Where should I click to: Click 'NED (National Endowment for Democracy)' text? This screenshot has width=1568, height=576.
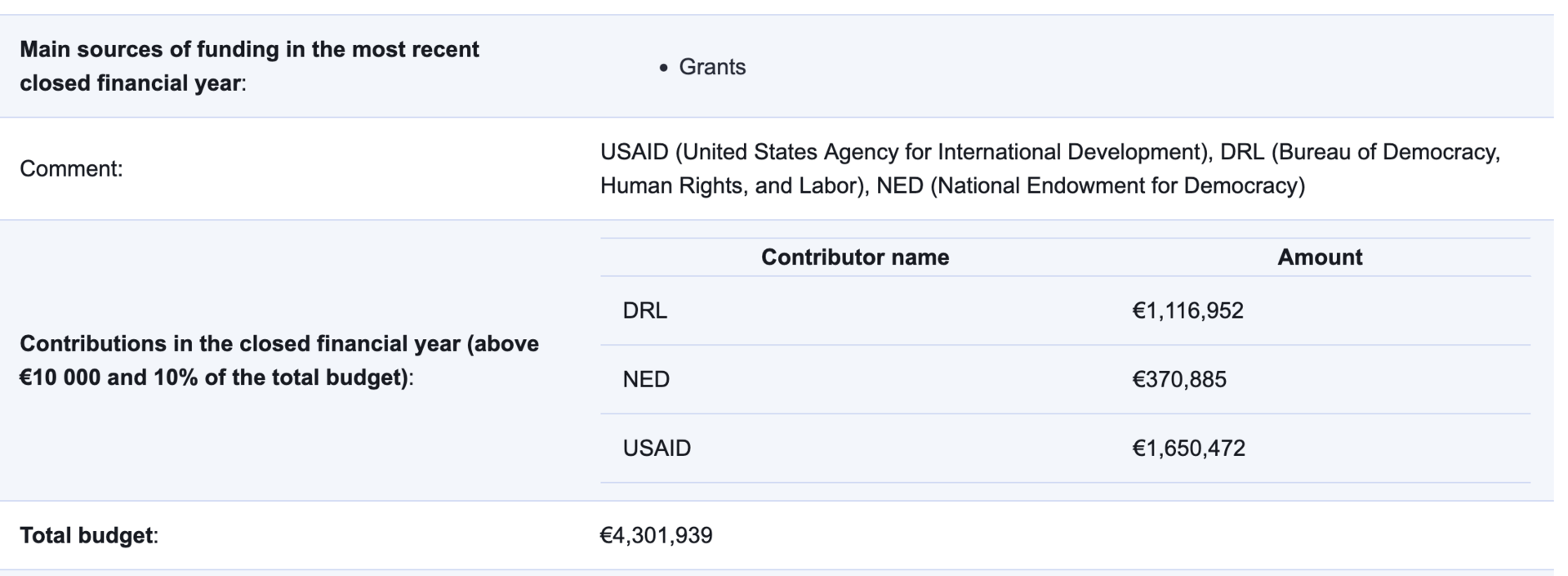(1090, 186)
